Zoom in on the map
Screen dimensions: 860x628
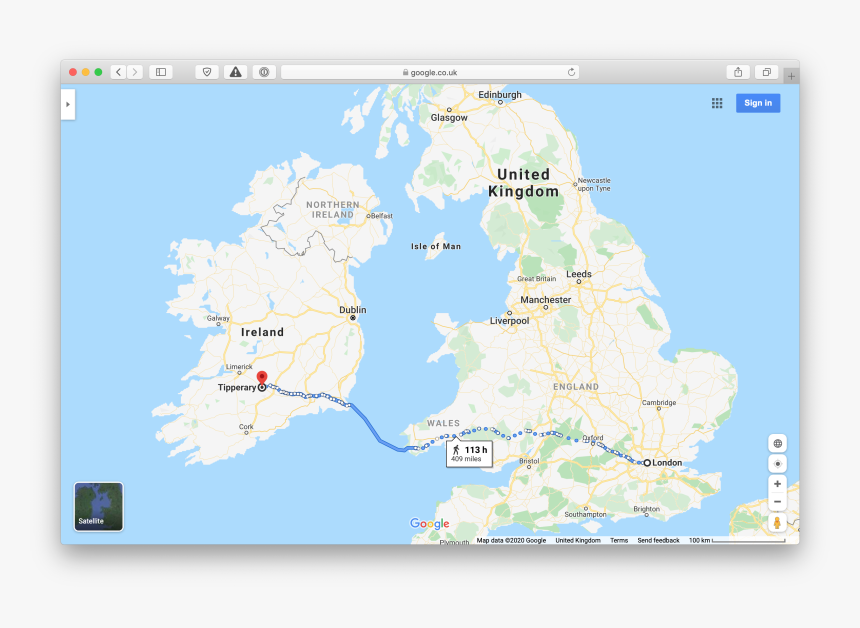pos(777,484)
